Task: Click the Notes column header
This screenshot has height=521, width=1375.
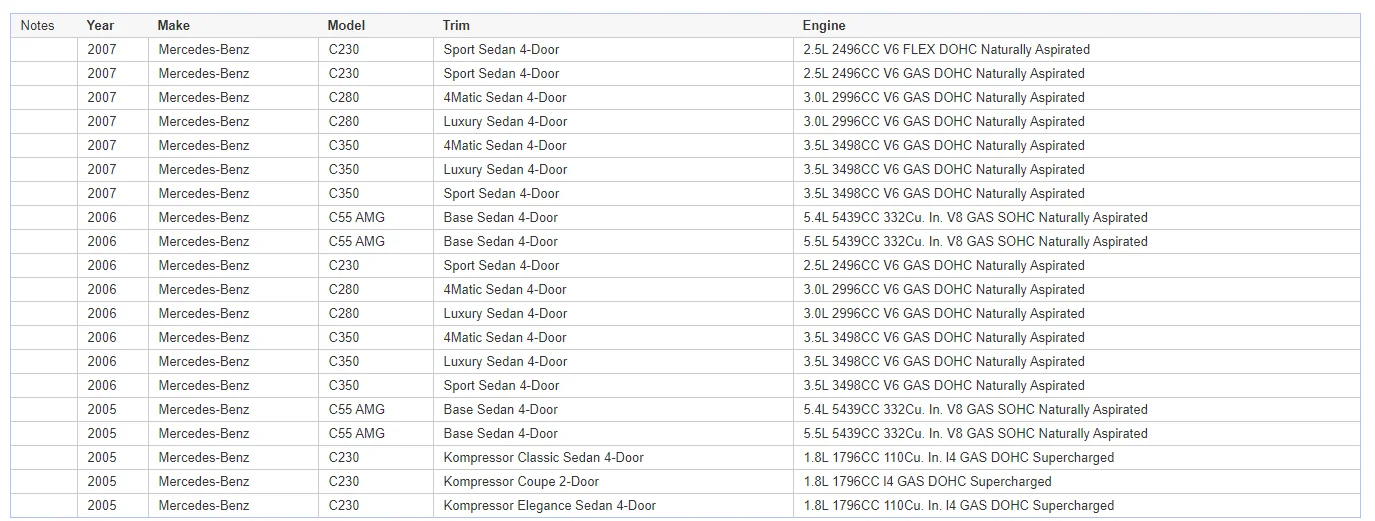Action: point(44,25)
